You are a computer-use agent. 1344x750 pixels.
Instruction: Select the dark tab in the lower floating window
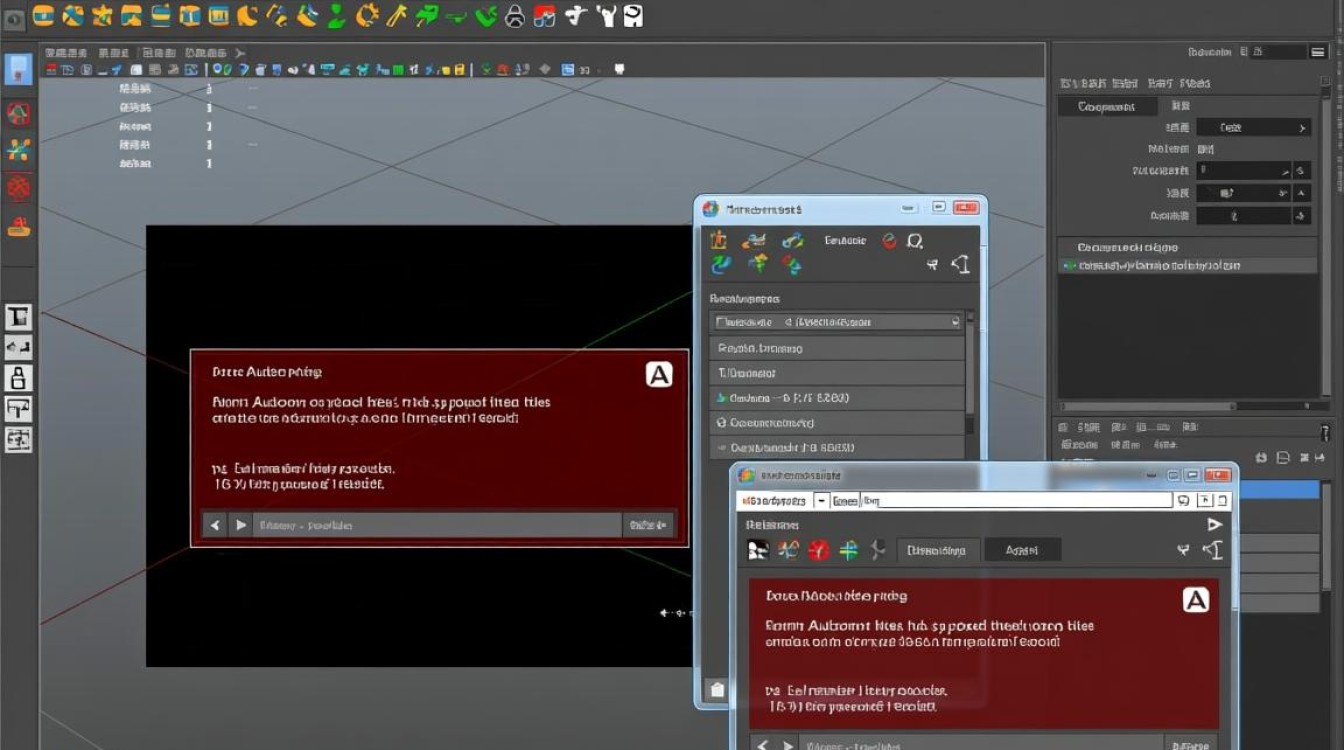click(1022, 550)
